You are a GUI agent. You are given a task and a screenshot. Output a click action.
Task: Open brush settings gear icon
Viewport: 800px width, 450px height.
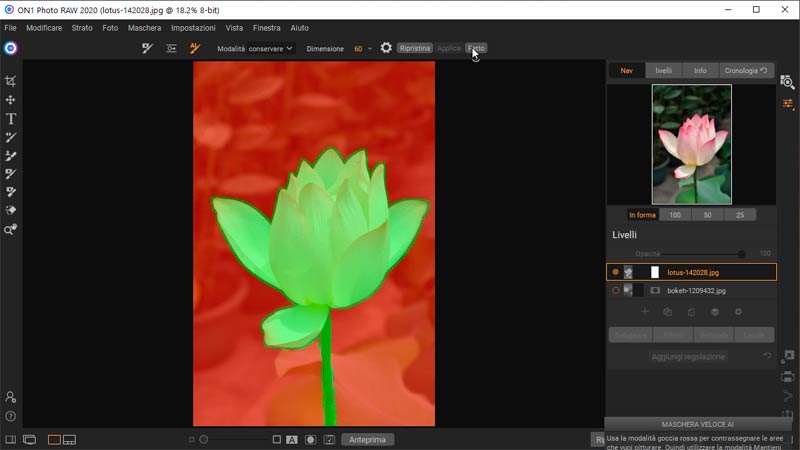pyautogui.click(x=386, y=48)
